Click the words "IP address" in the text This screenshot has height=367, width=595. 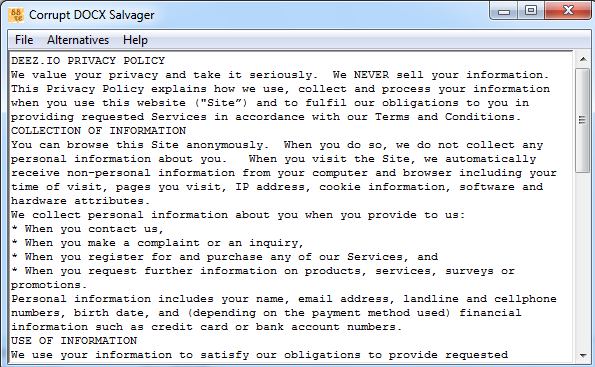click(x=270, y=187)
